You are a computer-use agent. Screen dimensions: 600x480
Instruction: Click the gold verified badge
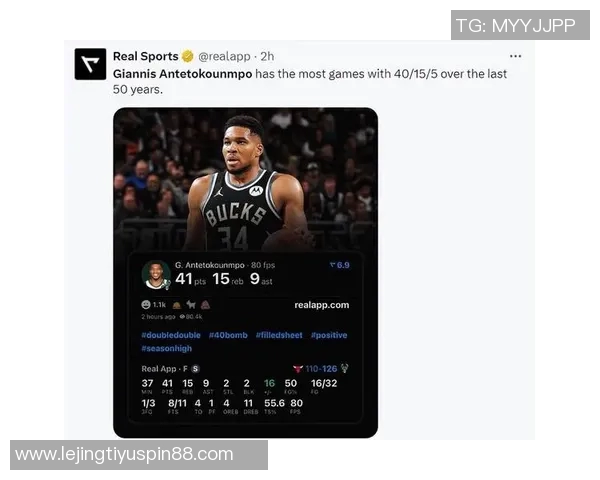(x=188, y=56)
